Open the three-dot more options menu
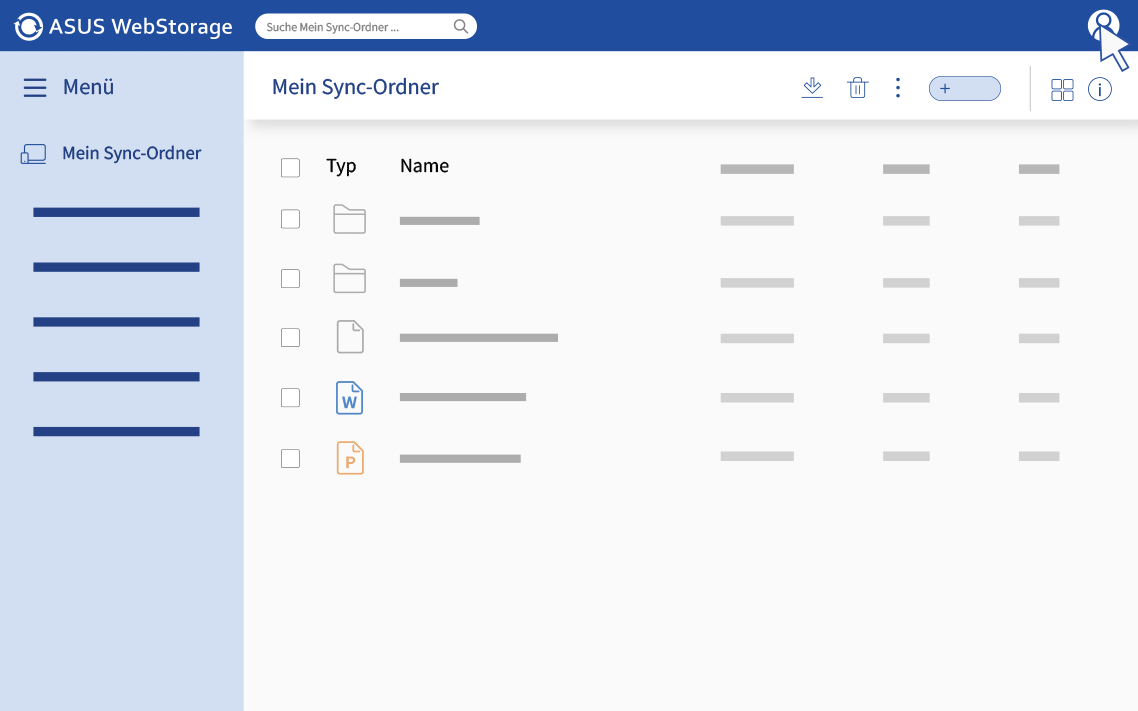The width and height of the screenshot is (1138, 711). click(898, 88)
